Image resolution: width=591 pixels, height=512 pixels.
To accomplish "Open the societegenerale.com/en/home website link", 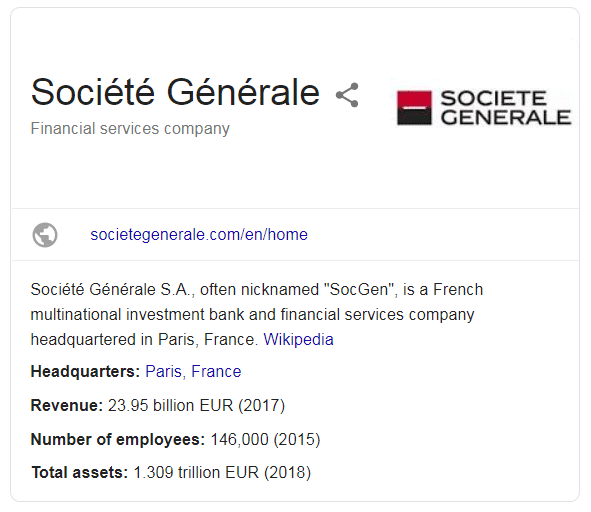I will click(x=199, y=235).
